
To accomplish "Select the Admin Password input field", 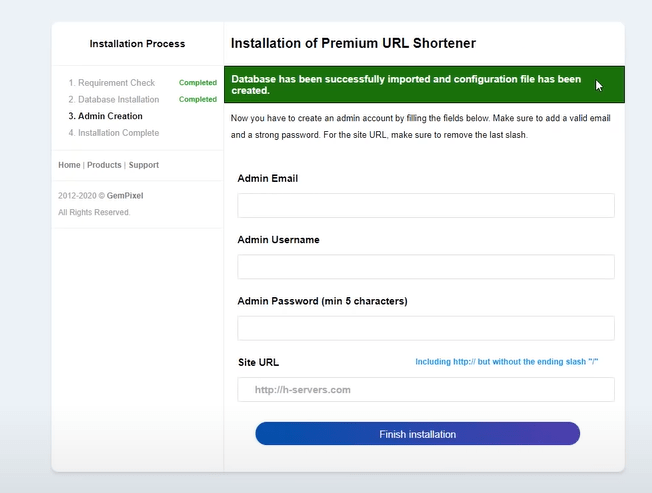I will tap(425, 328).
